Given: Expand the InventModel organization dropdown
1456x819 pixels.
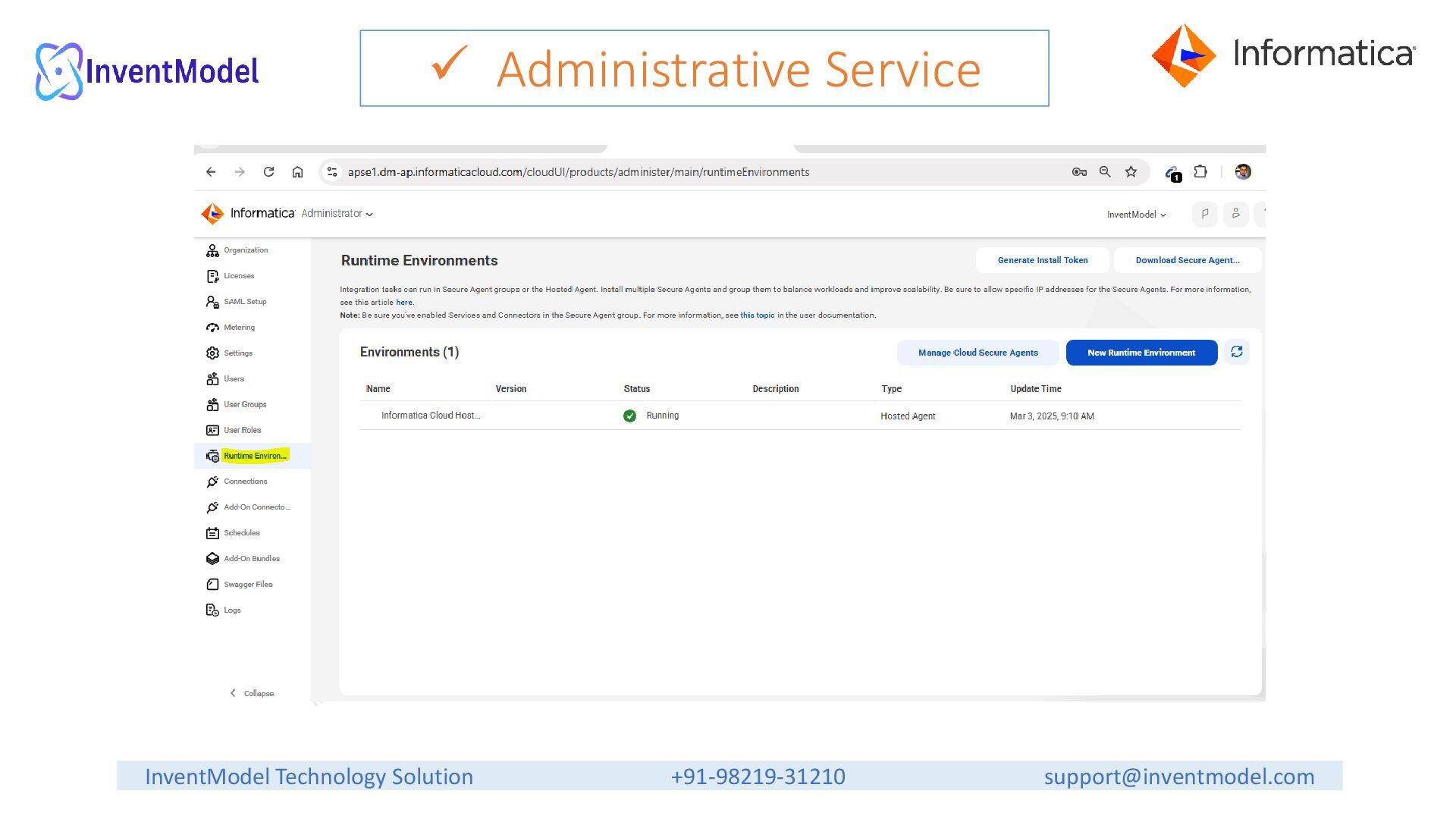Looking at the screenshot, I should click(1136, 215).
